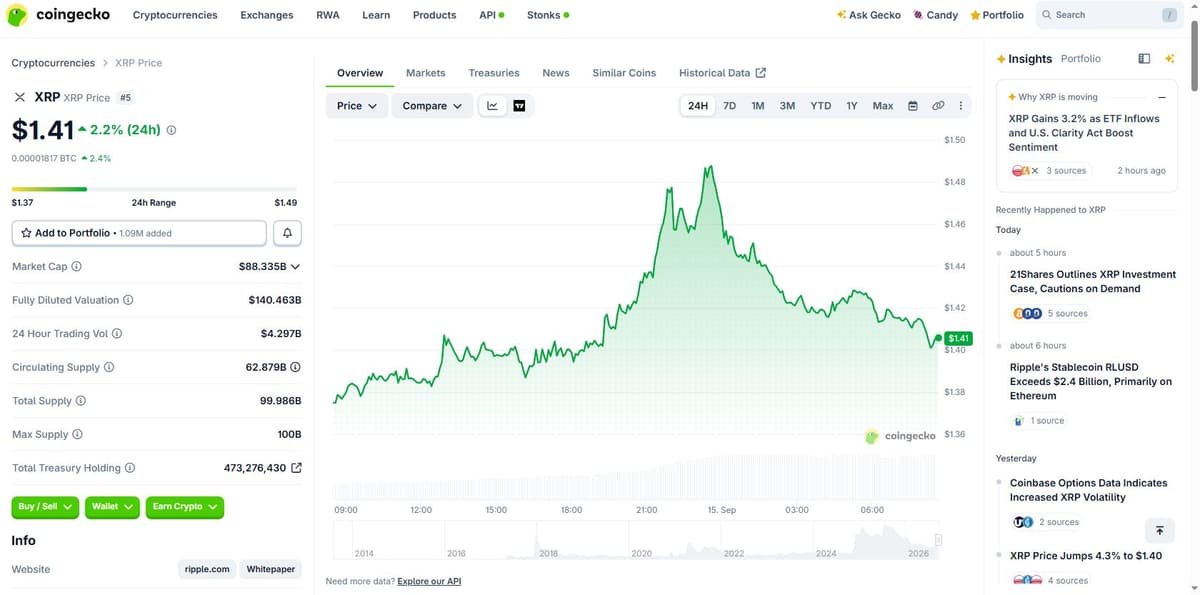Open the Historical Data tab

pos(722,73)
